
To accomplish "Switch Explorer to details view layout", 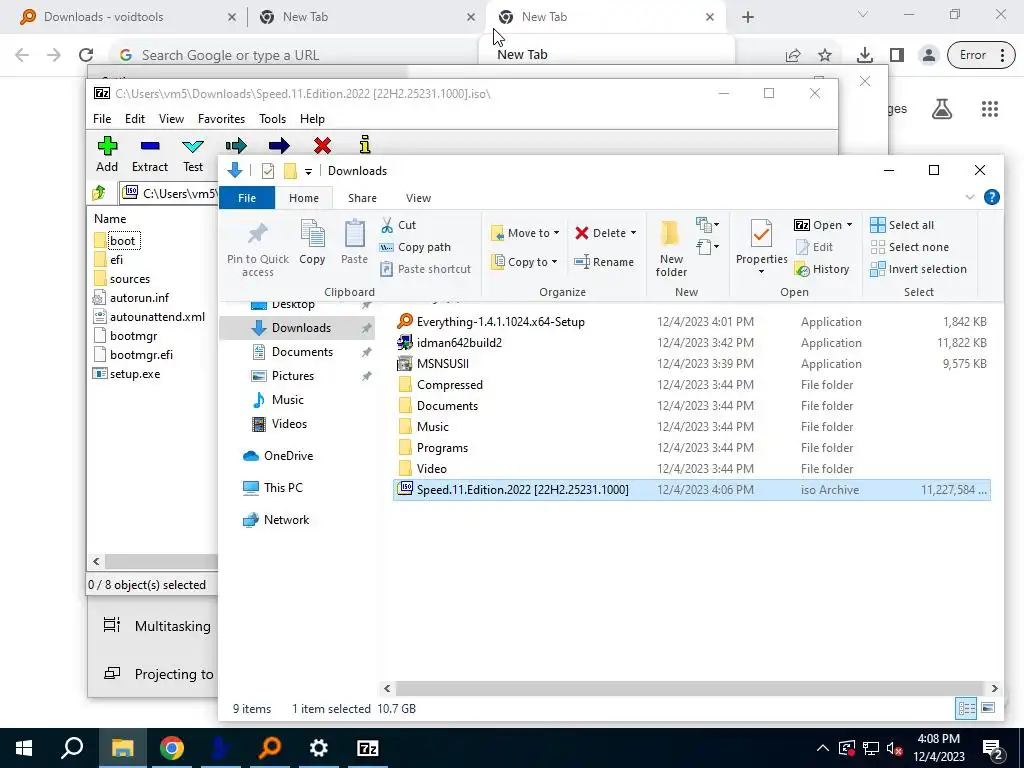I will (x=966, y=708).
